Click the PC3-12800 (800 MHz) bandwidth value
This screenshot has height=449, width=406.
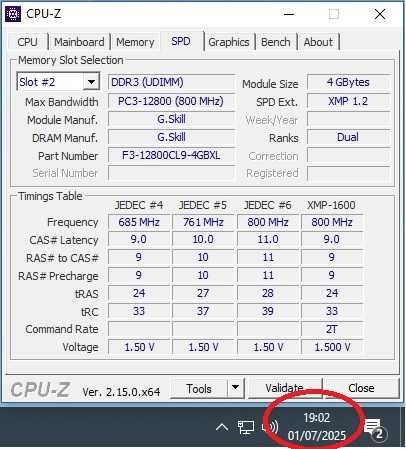click(x=171, y=101)
